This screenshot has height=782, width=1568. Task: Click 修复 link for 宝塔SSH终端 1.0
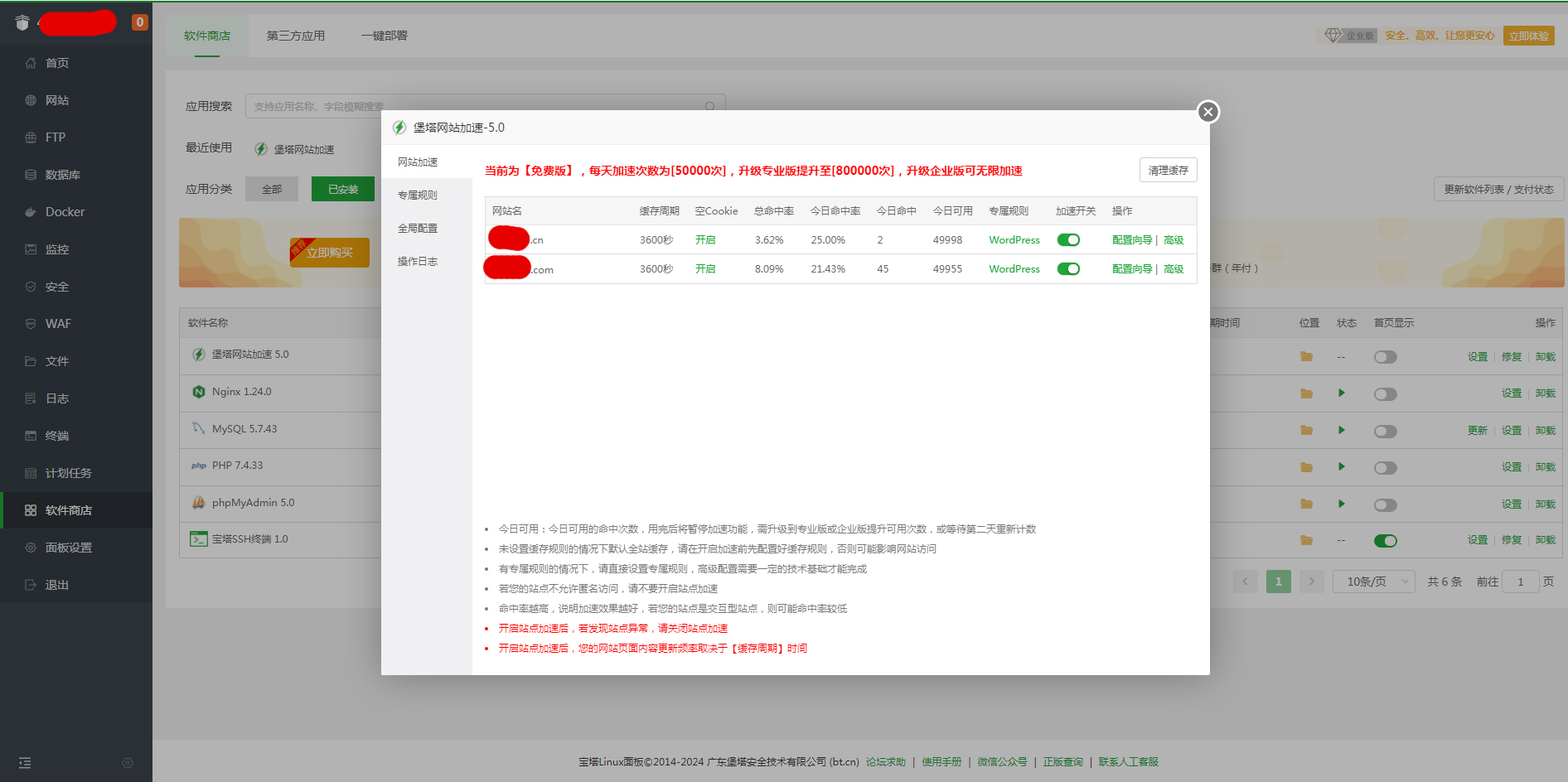coord(1512,540)
